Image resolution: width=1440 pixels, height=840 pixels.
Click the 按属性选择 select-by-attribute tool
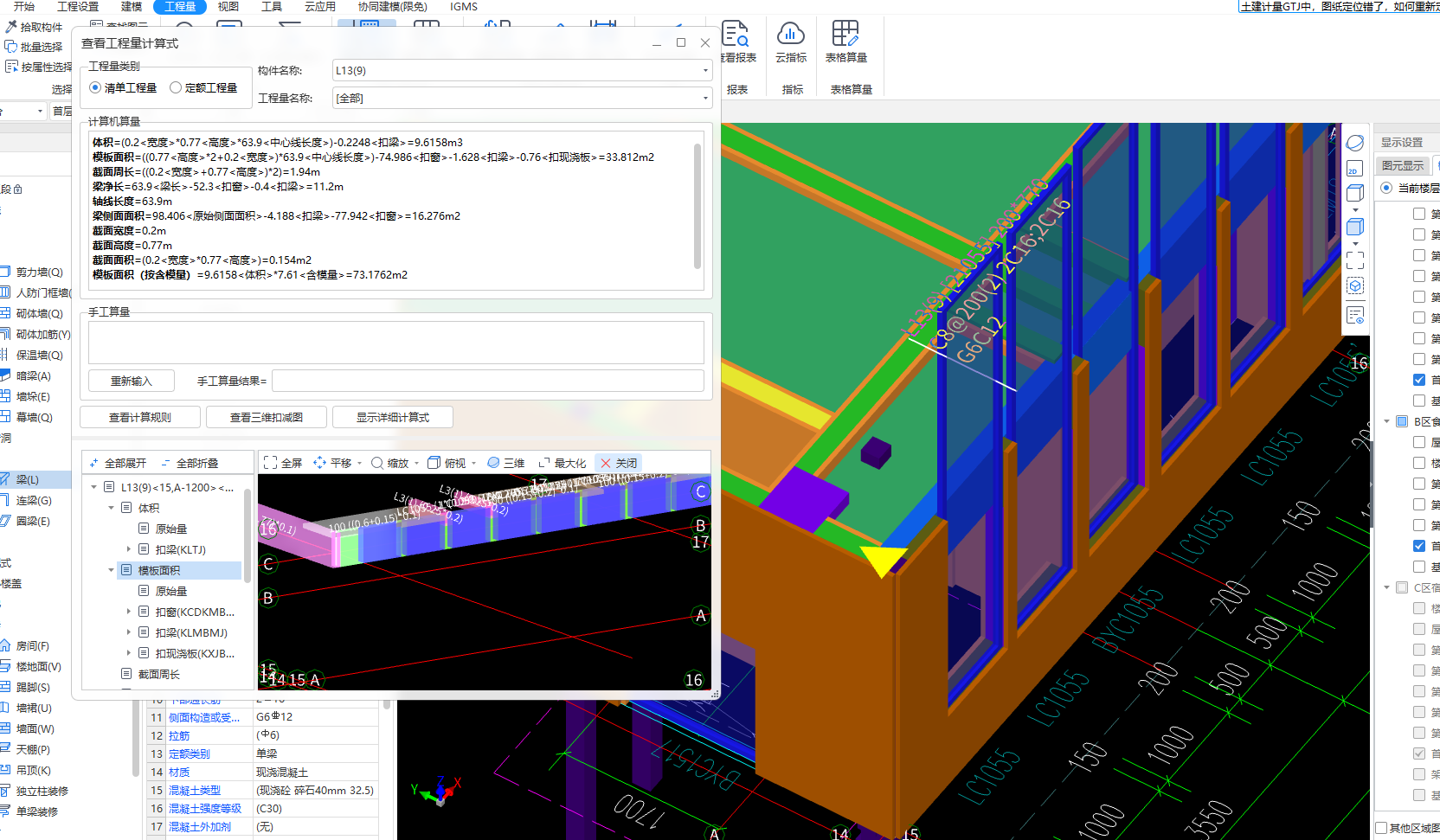click(39, 67)
